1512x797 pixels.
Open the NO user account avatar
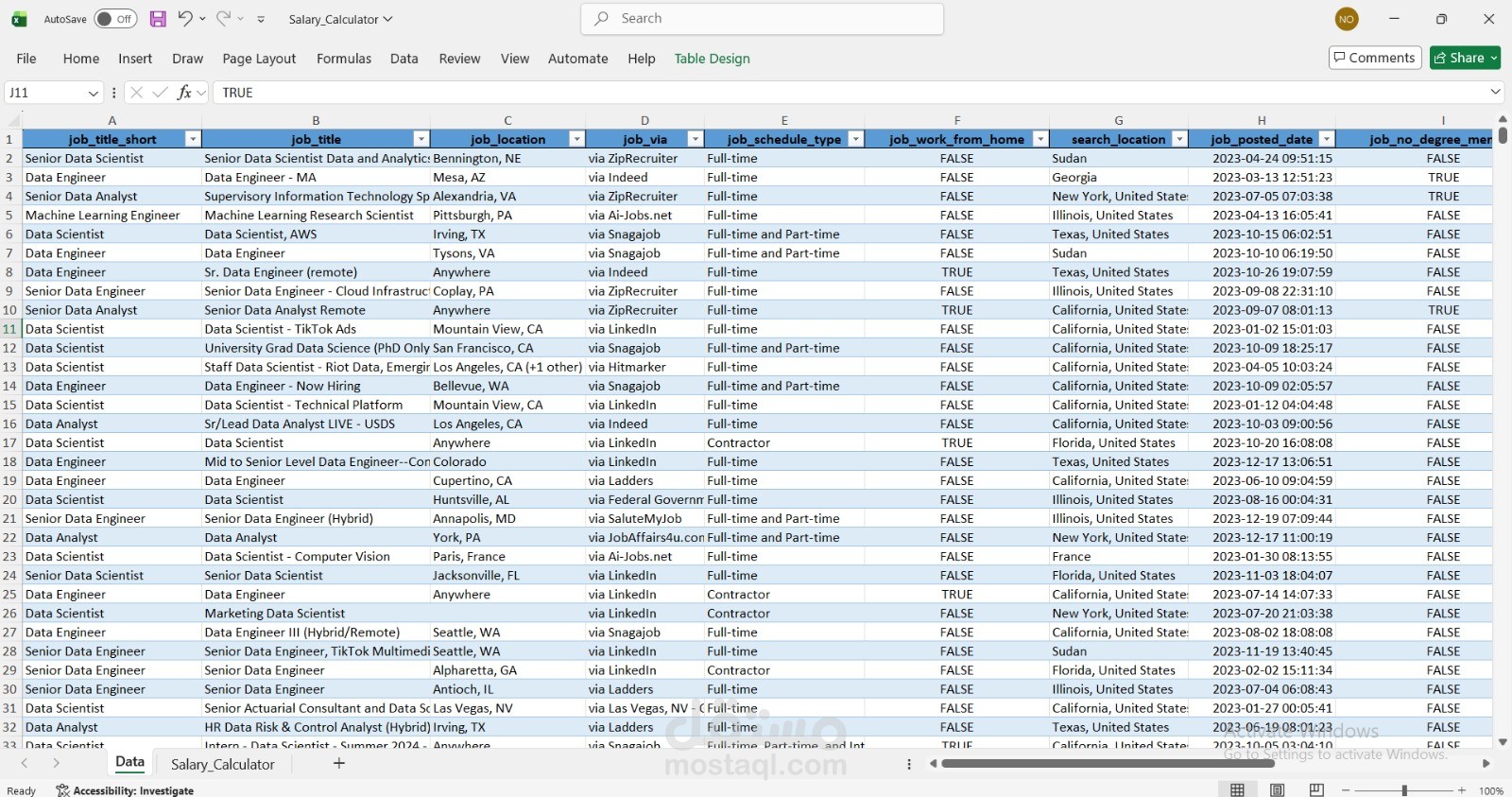(x=1347, y=19)
